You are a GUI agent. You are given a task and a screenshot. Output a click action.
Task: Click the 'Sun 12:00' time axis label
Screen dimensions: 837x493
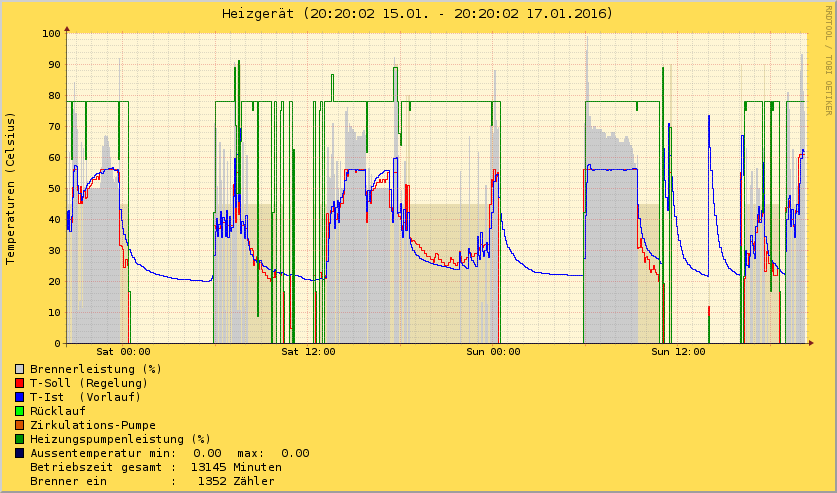point(678,352)
